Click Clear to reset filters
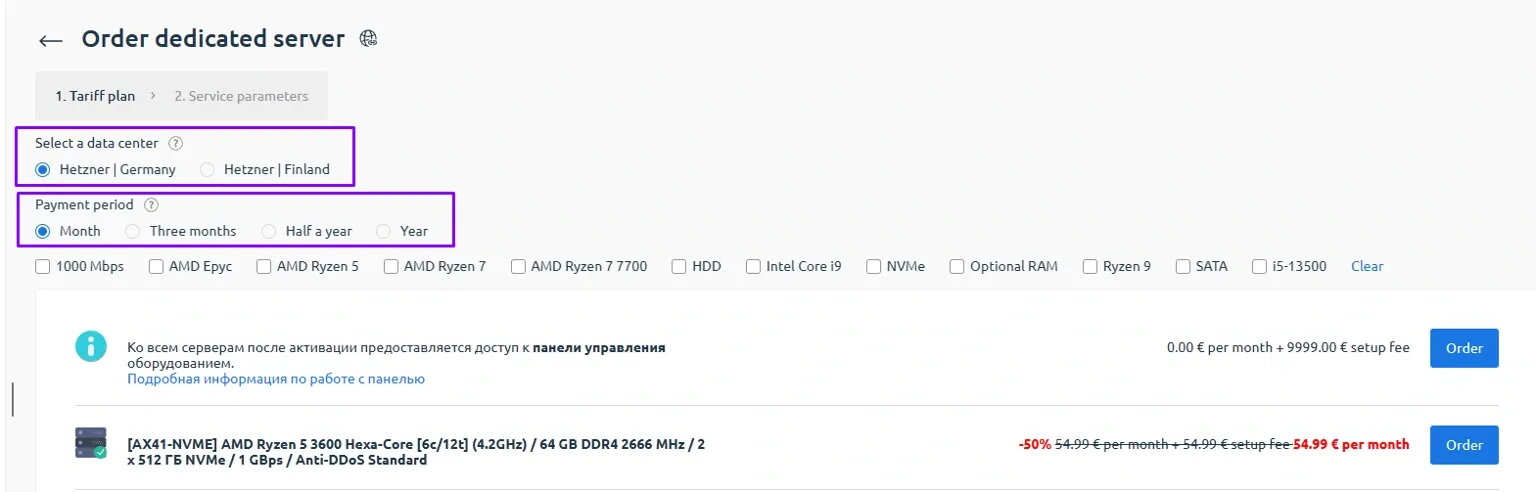 coord(1367,266)
